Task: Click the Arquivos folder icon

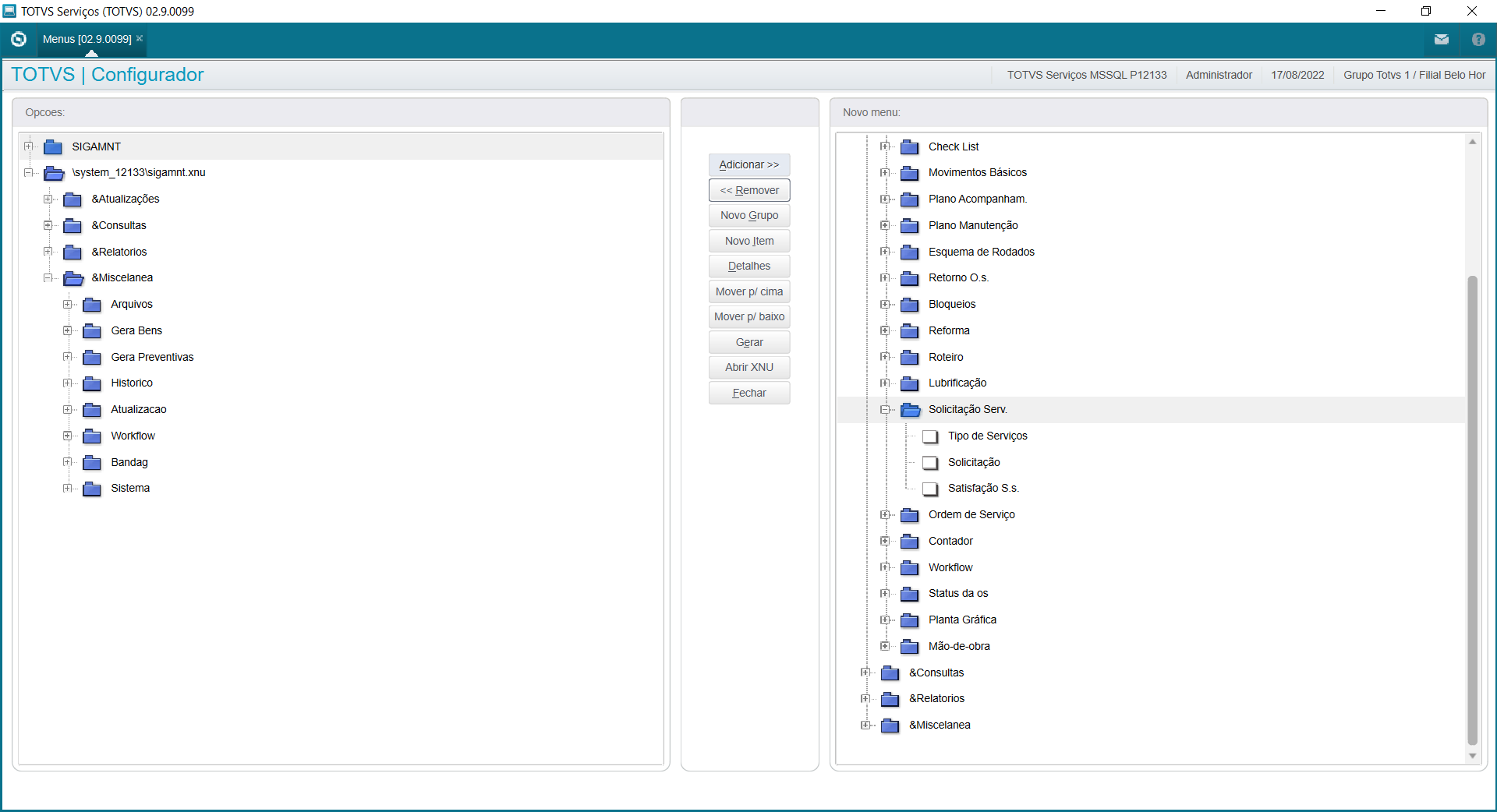Action: (92, 305)
